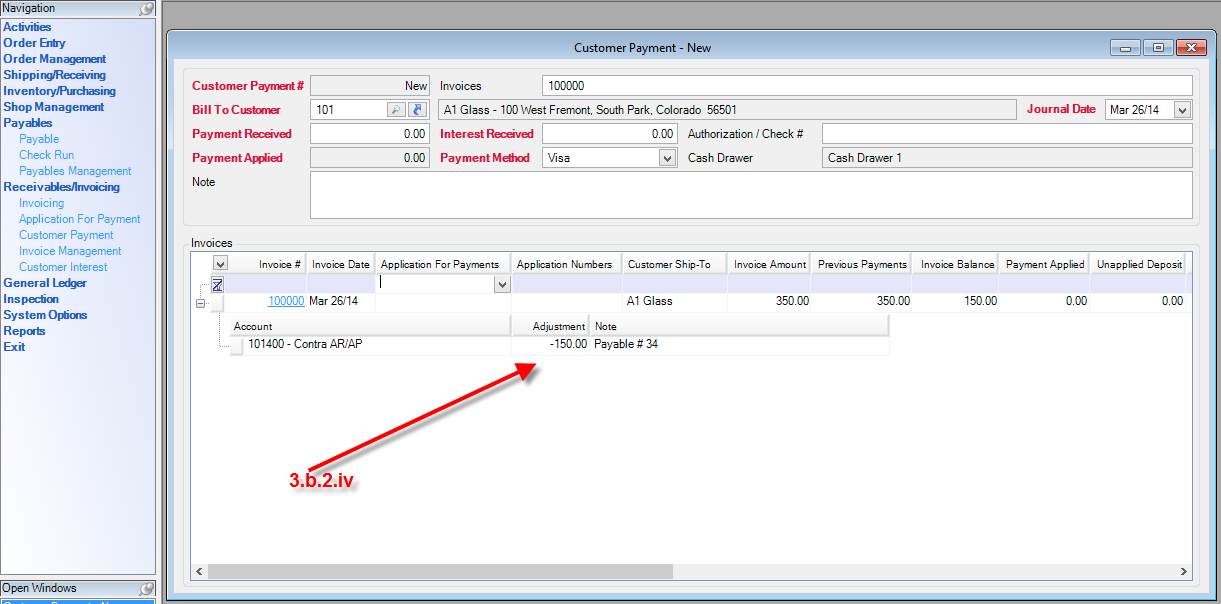This screenshot has width=1221, height=604.
Task: Click the row selector for account 101400
Action: pyautogui.click(x=237, y=346)
